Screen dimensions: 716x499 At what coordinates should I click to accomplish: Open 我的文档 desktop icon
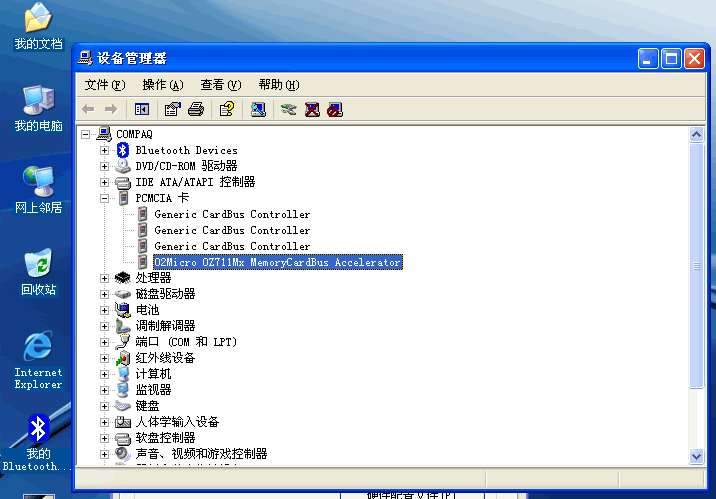(x=38, y=26)
